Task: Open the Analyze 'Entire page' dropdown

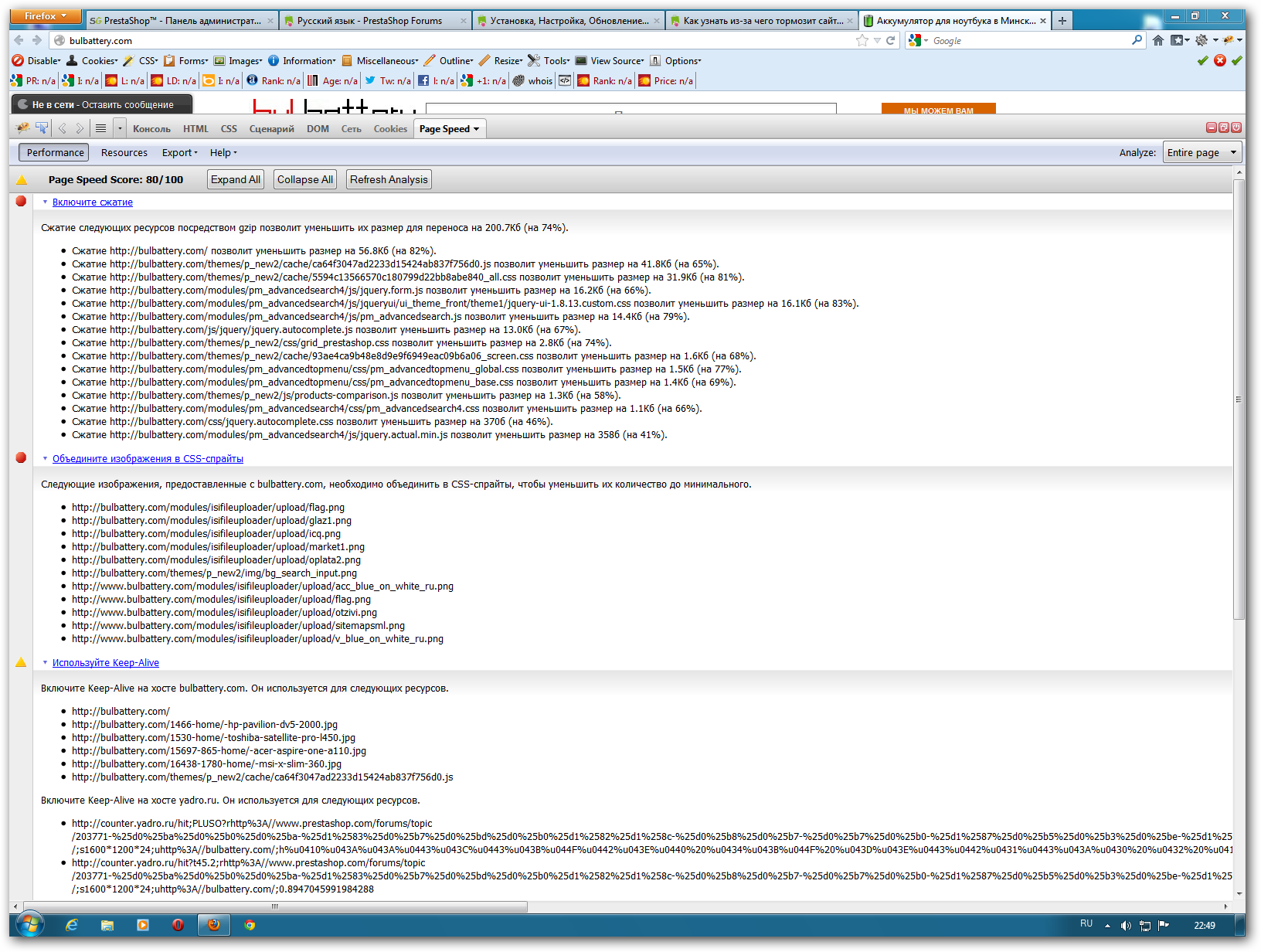Action: click(x=1202, y=152)
